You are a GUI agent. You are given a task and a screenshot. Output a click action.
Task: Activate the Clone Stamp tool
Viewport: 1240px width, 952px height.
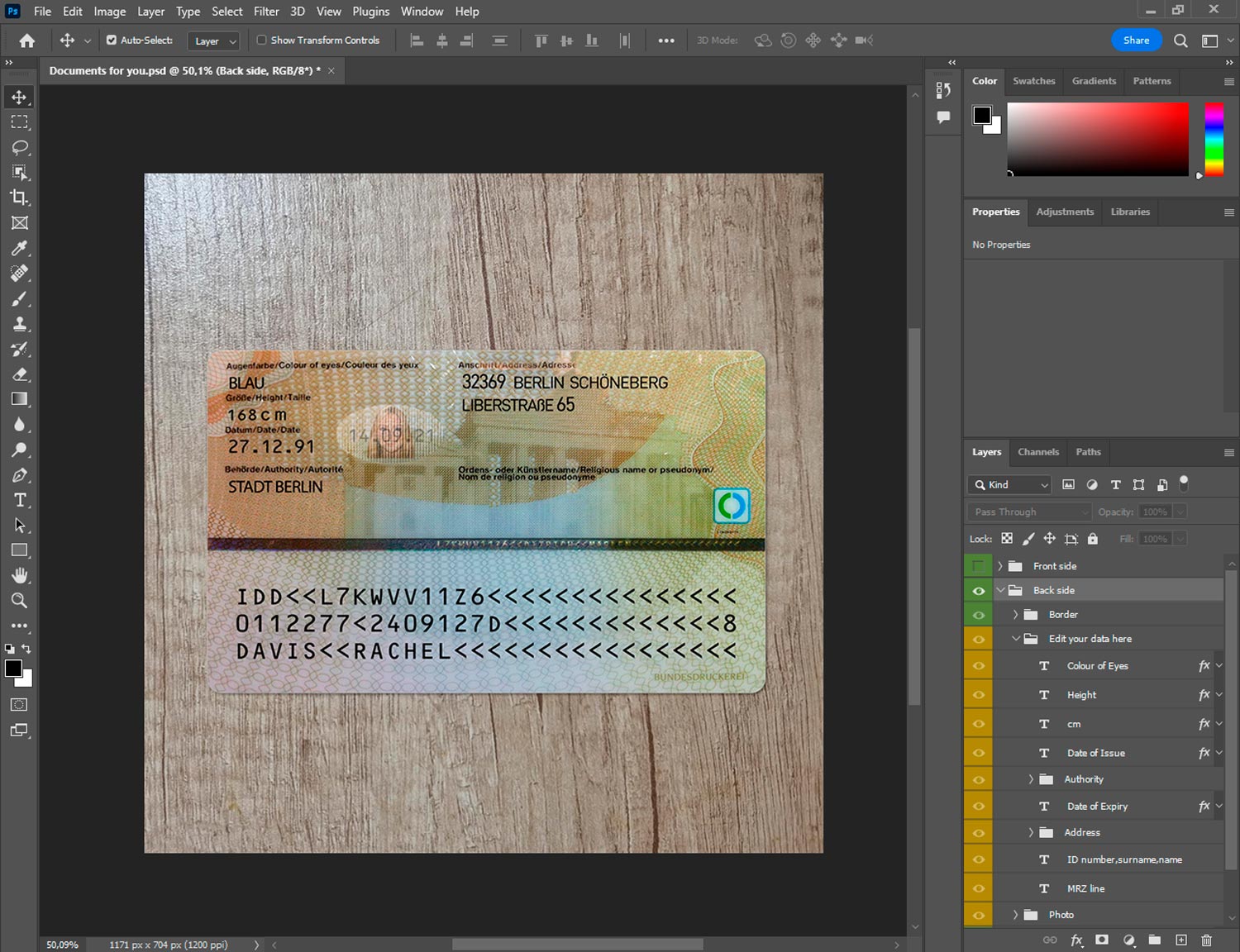[20, 324]
